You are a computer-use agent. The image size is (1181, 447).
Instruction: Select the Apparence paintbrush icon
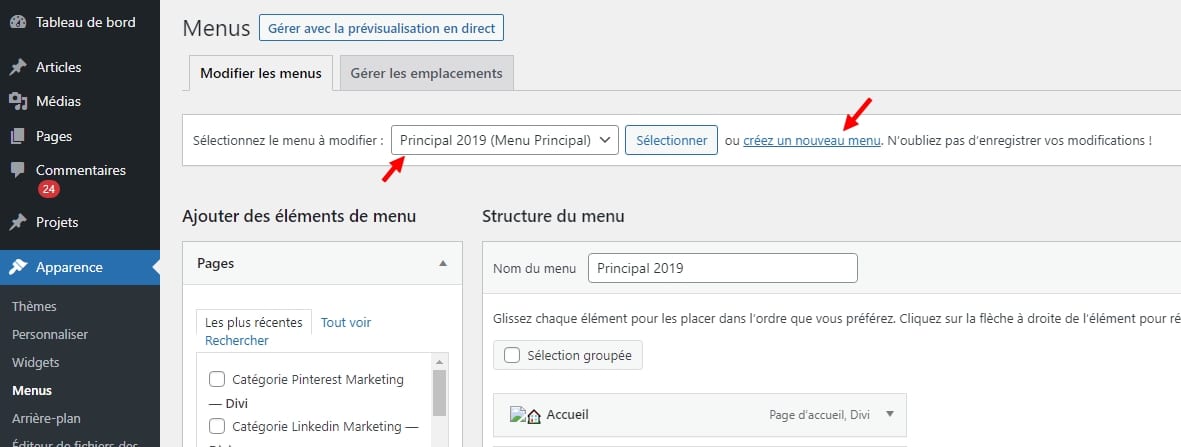18,268
